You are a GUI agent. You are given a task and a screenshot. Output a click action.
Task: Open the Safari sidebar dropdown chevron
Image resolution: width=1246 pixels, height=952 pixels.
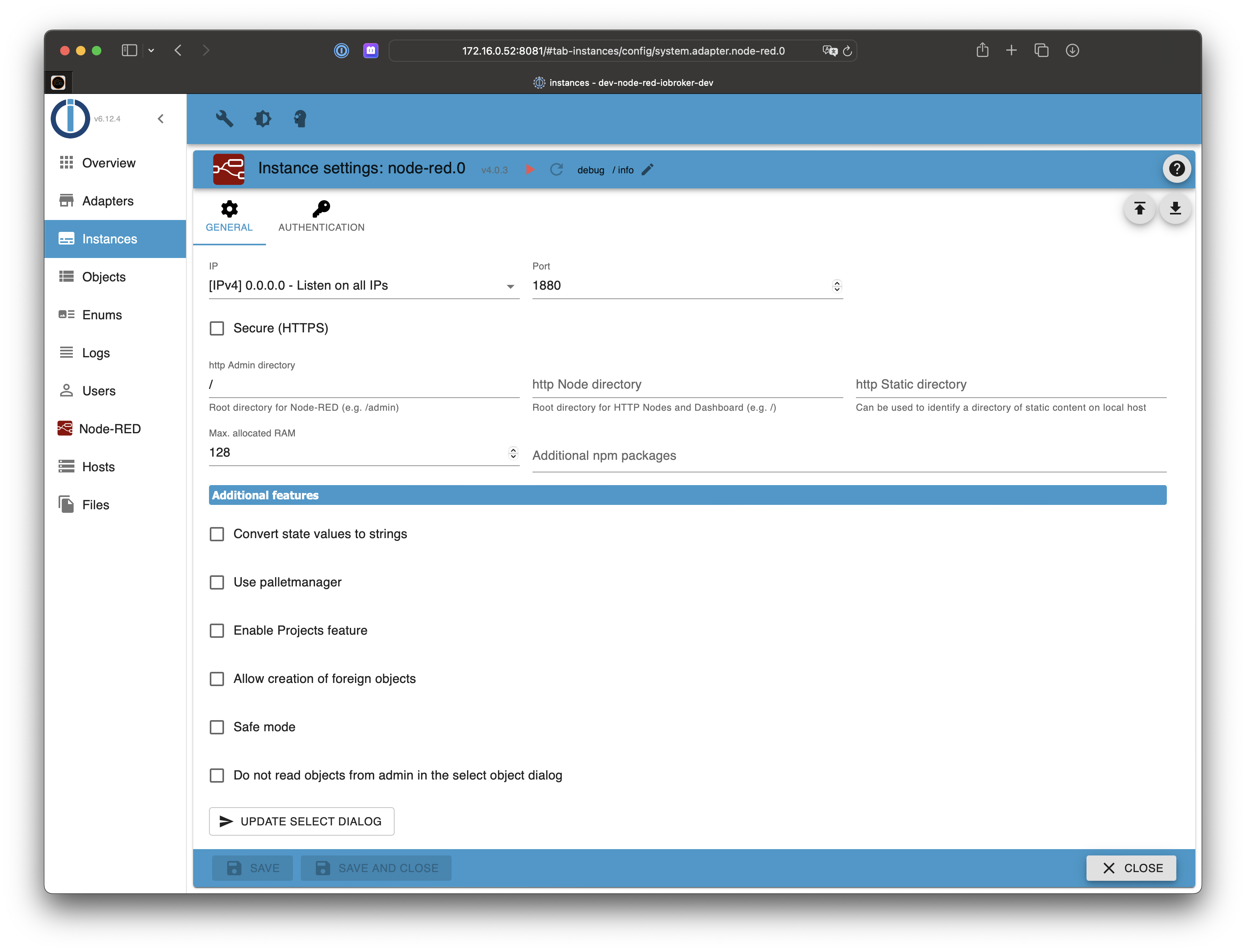pyautogui.click(x=151, y=50)
